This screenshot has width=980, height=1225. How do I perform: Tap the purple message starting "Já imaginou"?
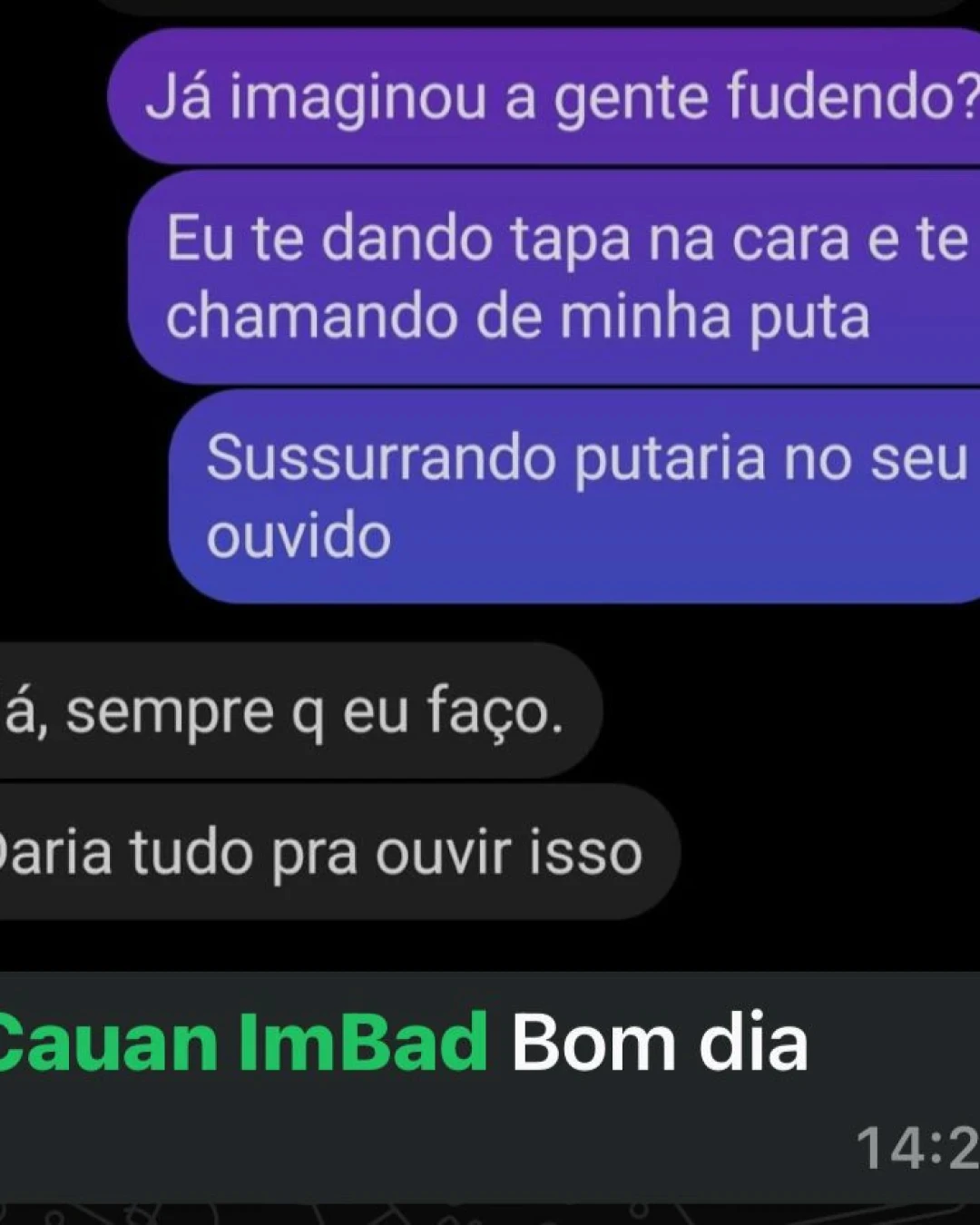click(544, 96)
